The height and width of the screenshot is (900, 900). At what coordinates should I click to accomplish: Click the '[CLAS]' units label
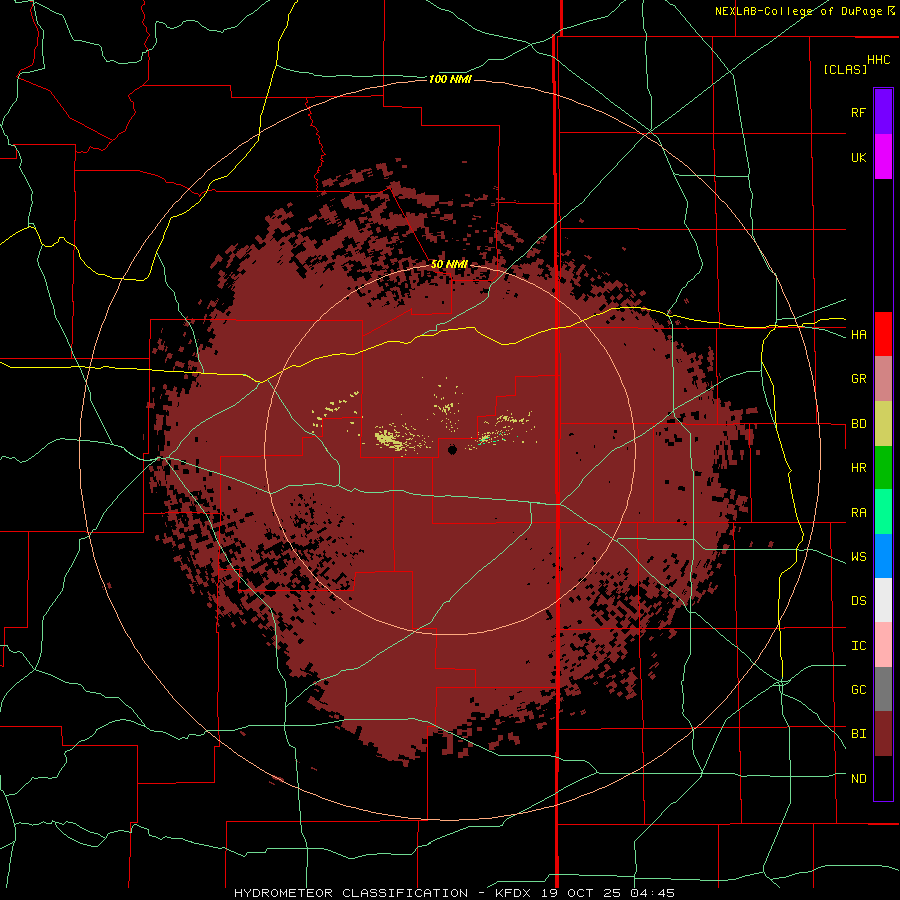(845, 69)
